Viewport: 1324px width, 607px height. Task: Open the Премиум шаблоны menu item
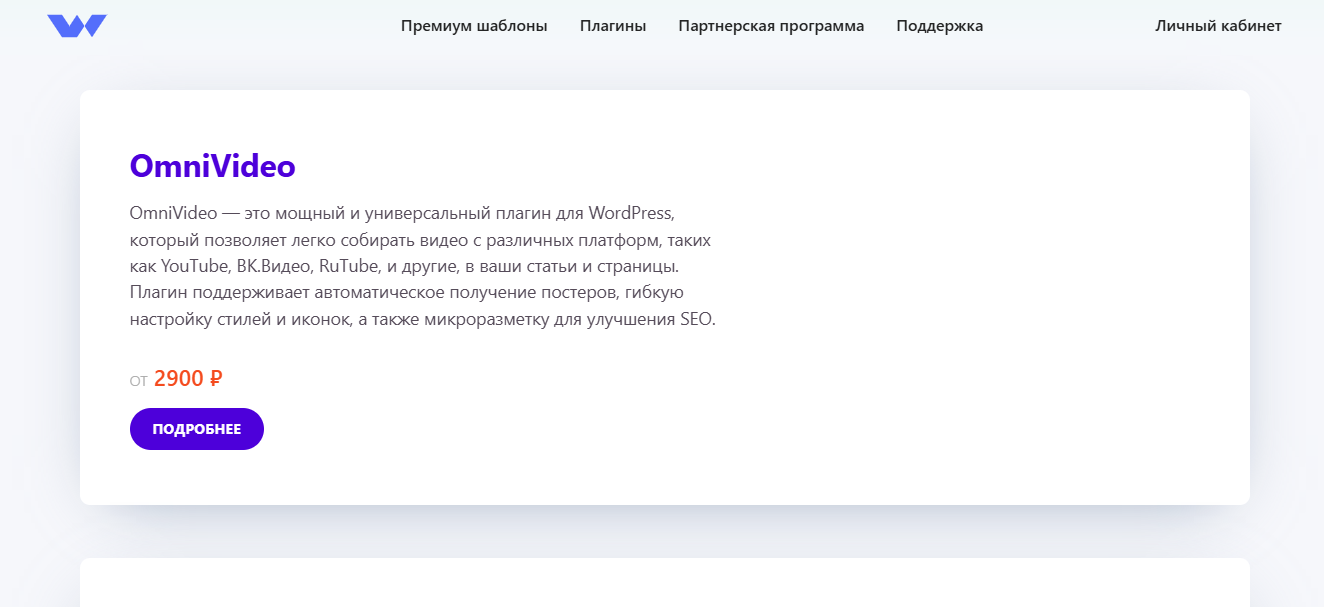tap(474, 26)
